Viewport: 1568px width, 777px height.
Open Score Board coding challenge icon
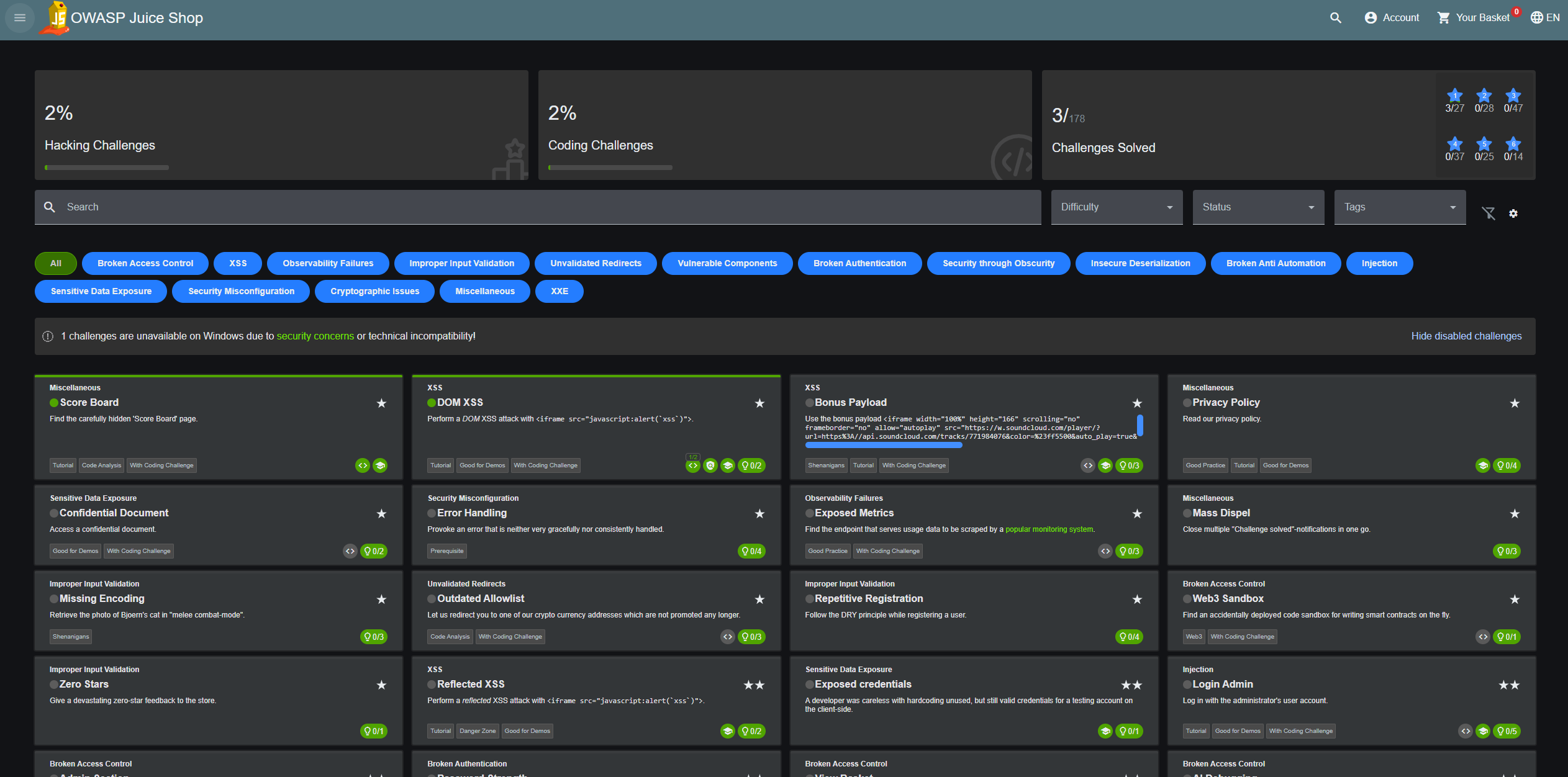coord(363,465)
